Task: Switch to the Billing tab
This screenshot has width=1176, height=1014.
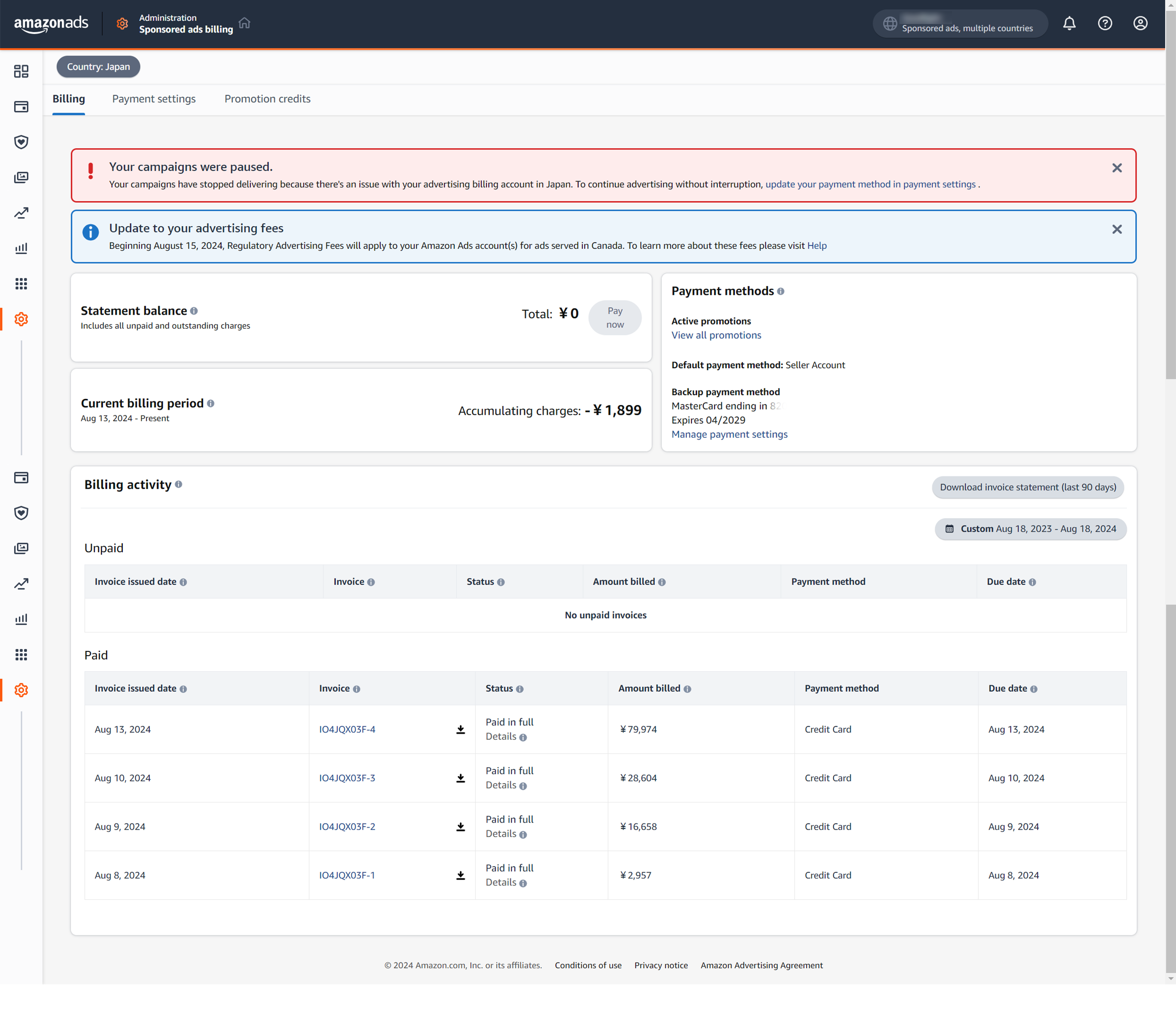Action: [x=69, y=99]
